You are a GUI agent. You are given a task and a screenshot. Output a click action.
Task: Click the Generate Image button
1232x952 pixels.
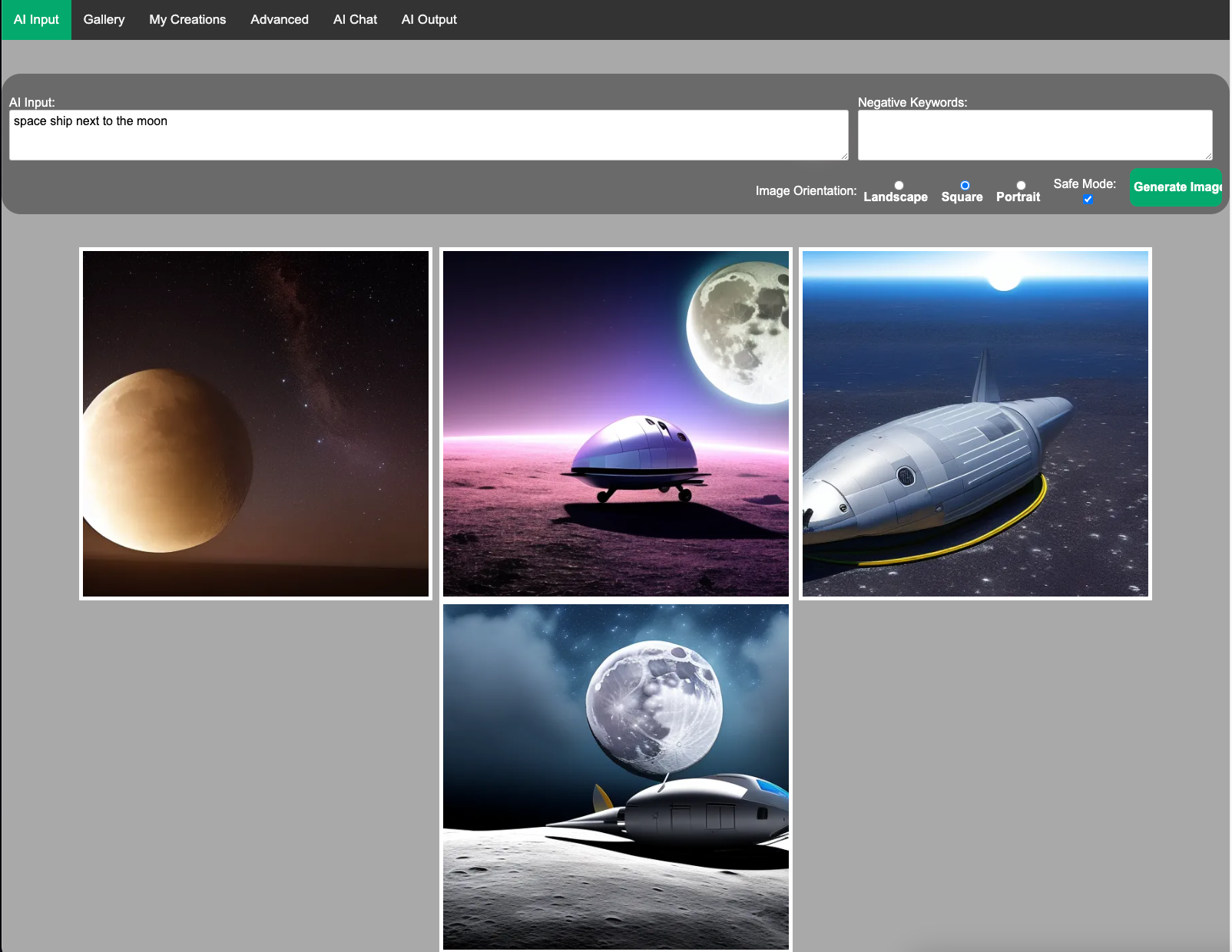[1176, 187]
